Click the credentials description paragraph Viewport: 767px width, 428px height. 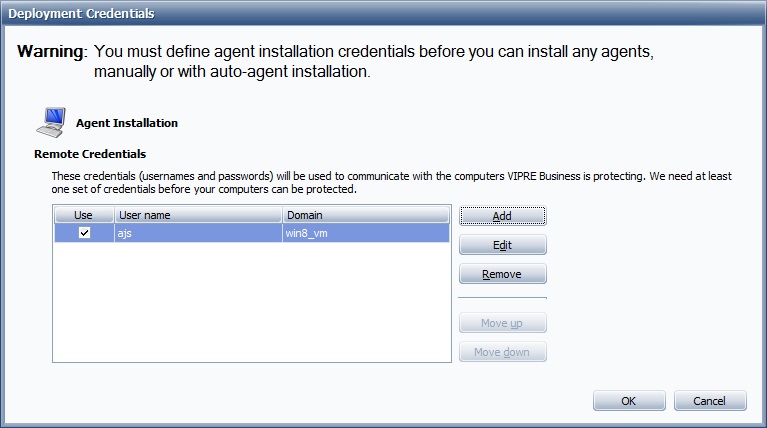390,182
